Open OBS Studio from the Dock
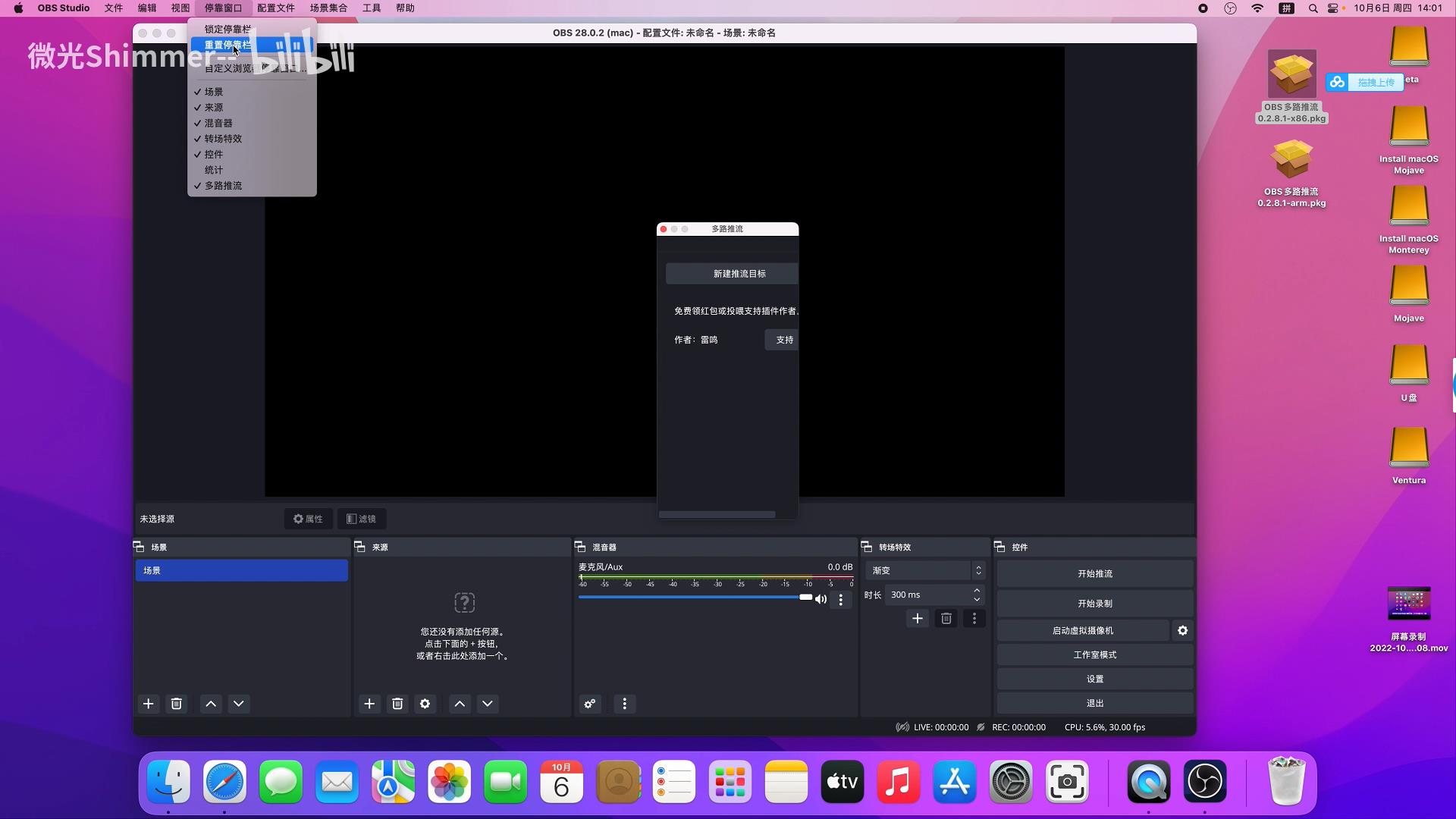Viewport: 1456px width, 819px height. coord(1205,782)
